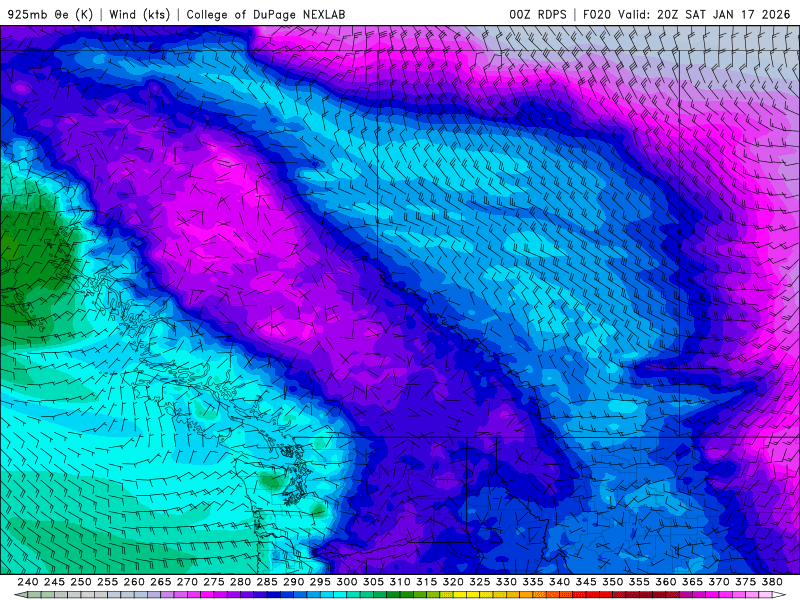
Task: Select the 350 value on the color scale
Action: point(613,582)
